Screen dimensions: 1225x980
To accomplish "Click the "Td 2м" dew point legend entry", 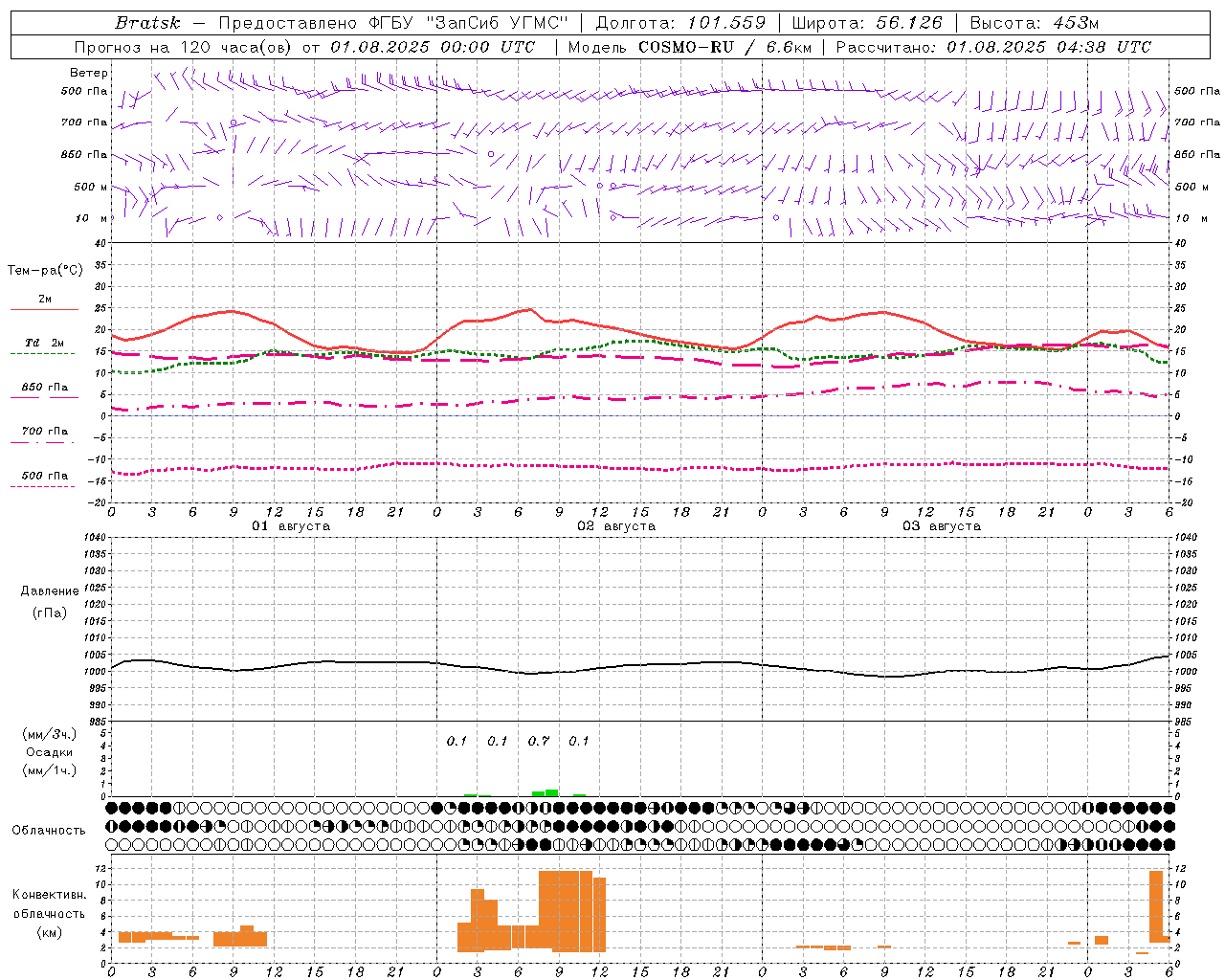I will (45, 343).
